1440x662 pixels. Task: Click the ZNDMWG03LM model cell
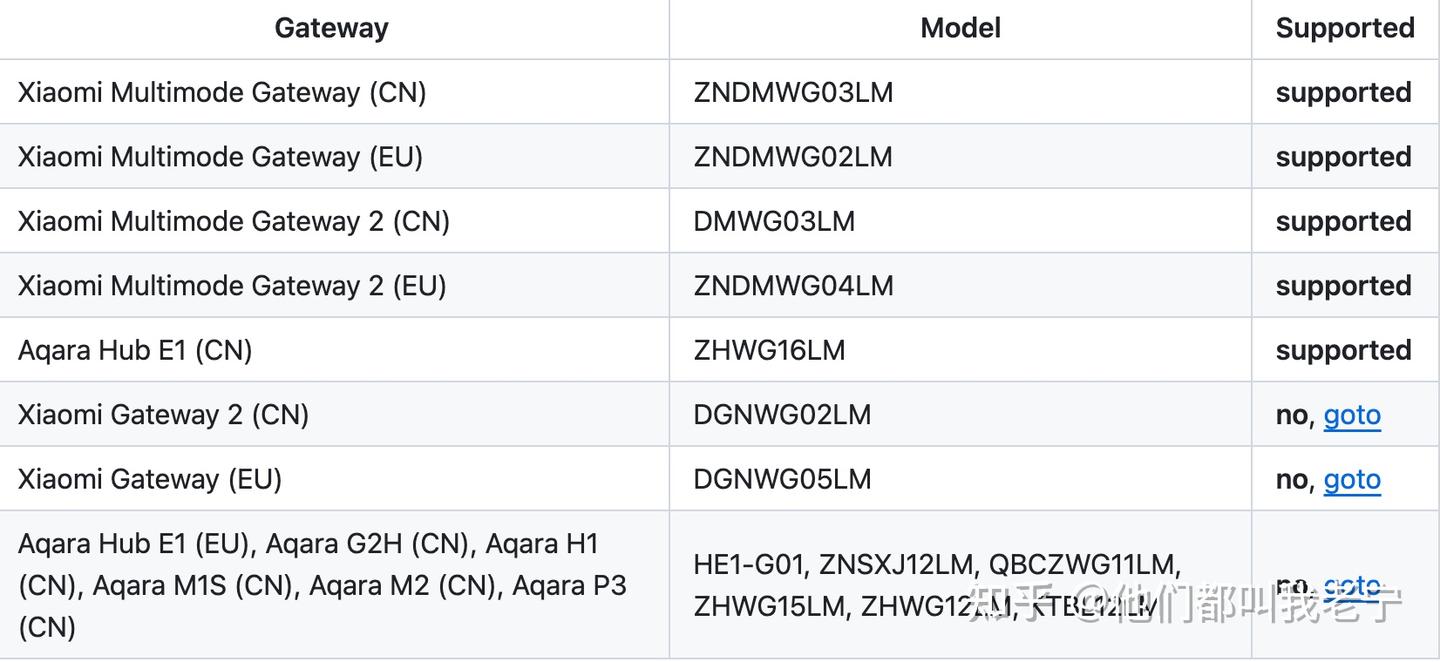pos(793,92)
